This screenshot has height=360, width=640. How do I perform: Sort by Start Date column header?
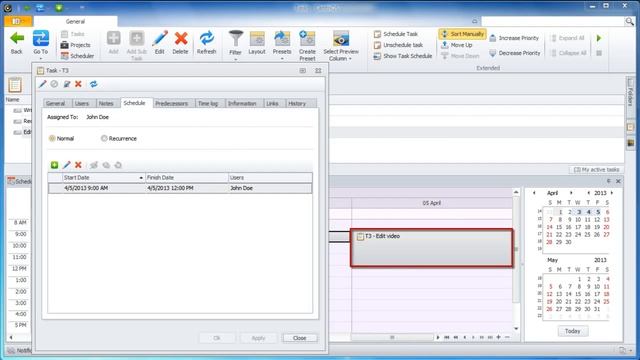coord(103,178)
